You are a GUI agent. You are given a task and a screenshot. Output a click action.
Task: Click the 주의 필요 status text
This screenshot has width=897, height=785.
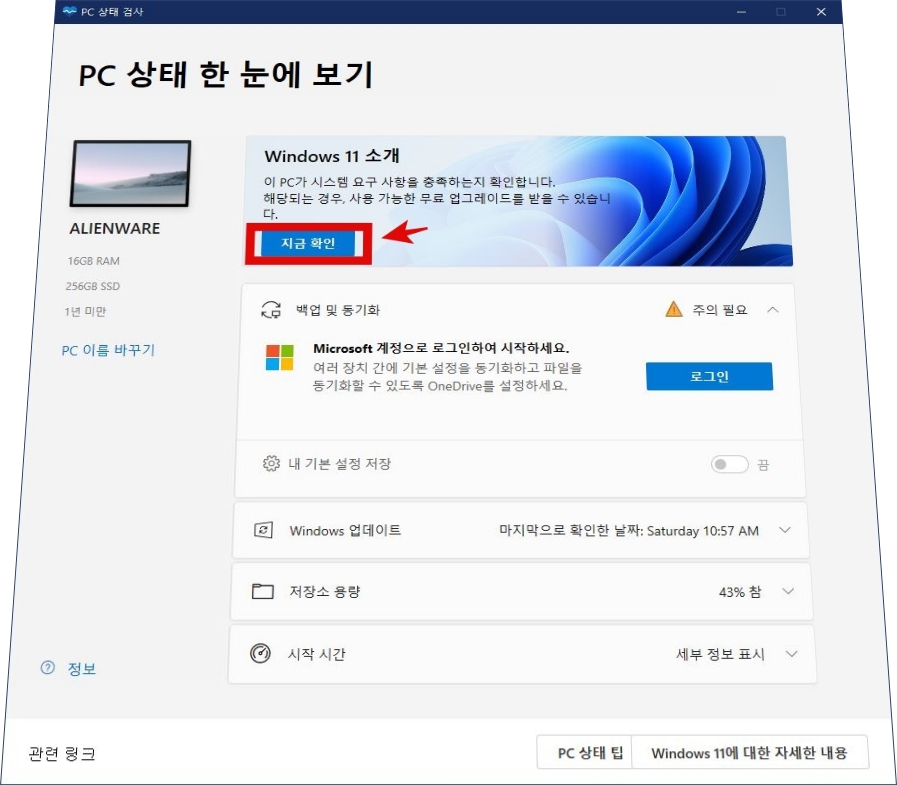[x=720, y=310]
